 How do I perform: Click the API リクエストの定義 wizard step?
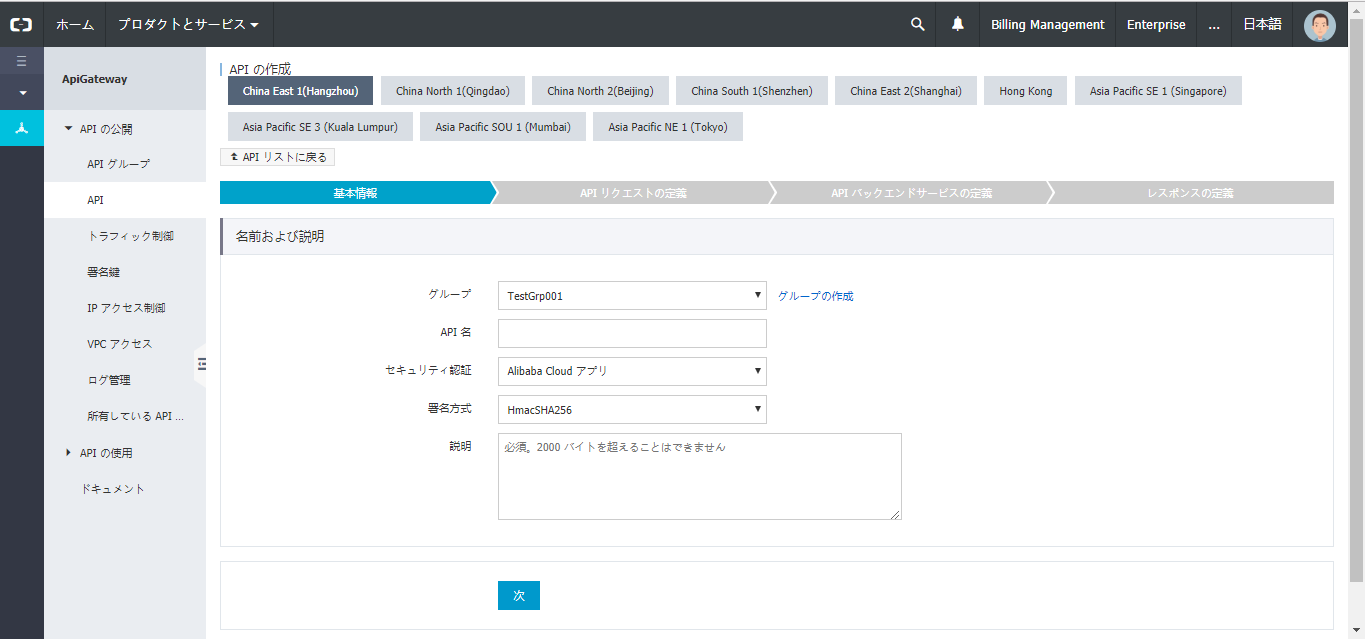point(633,193)
